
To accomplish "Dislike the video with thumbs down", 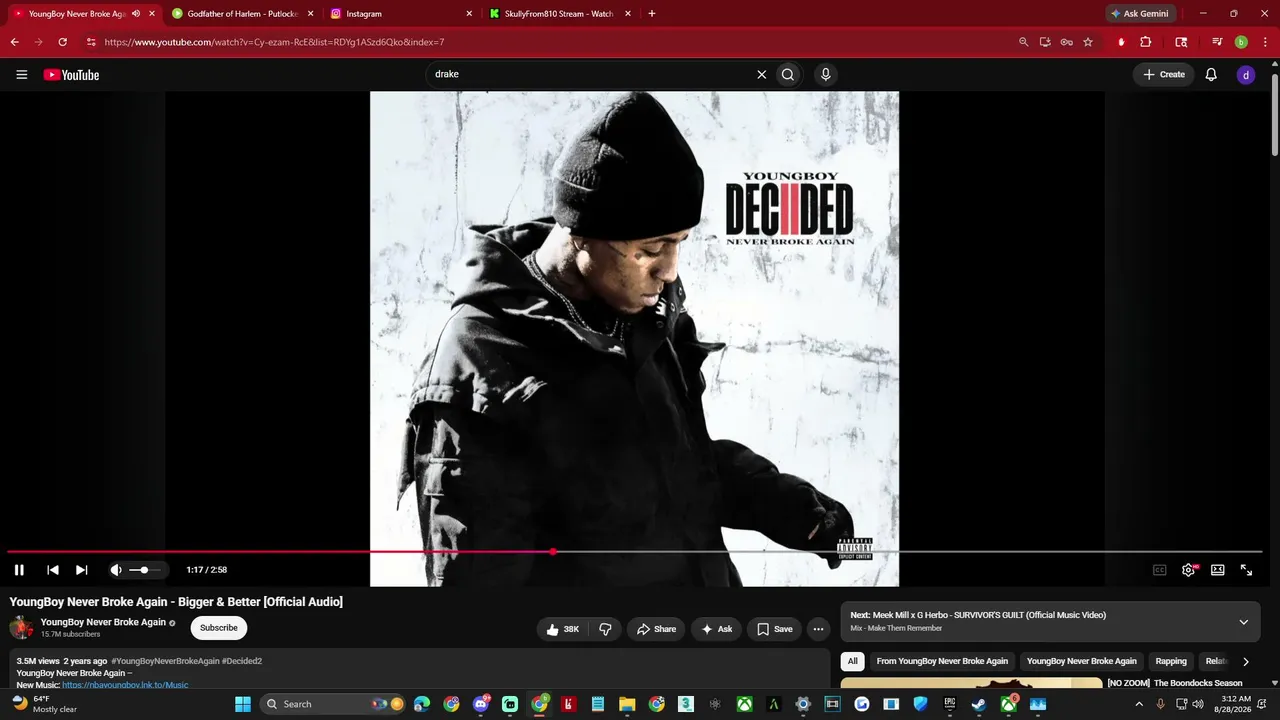I will click(605, 629).
